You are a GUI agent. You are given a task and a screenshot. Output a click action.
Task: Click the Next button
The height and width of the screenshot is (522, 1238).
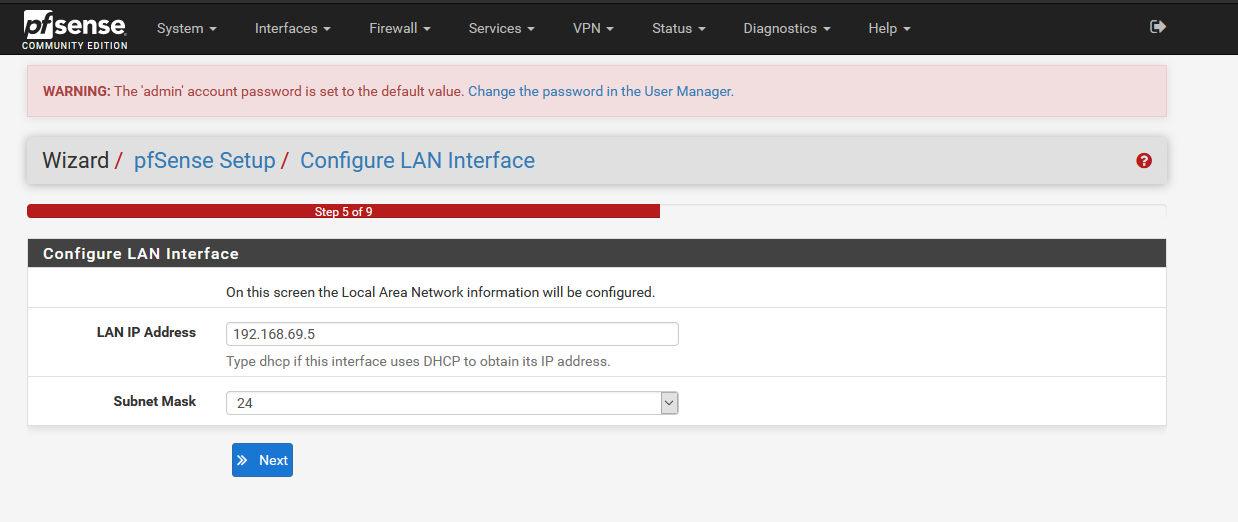pyautogui.click(x=262, y=460)
